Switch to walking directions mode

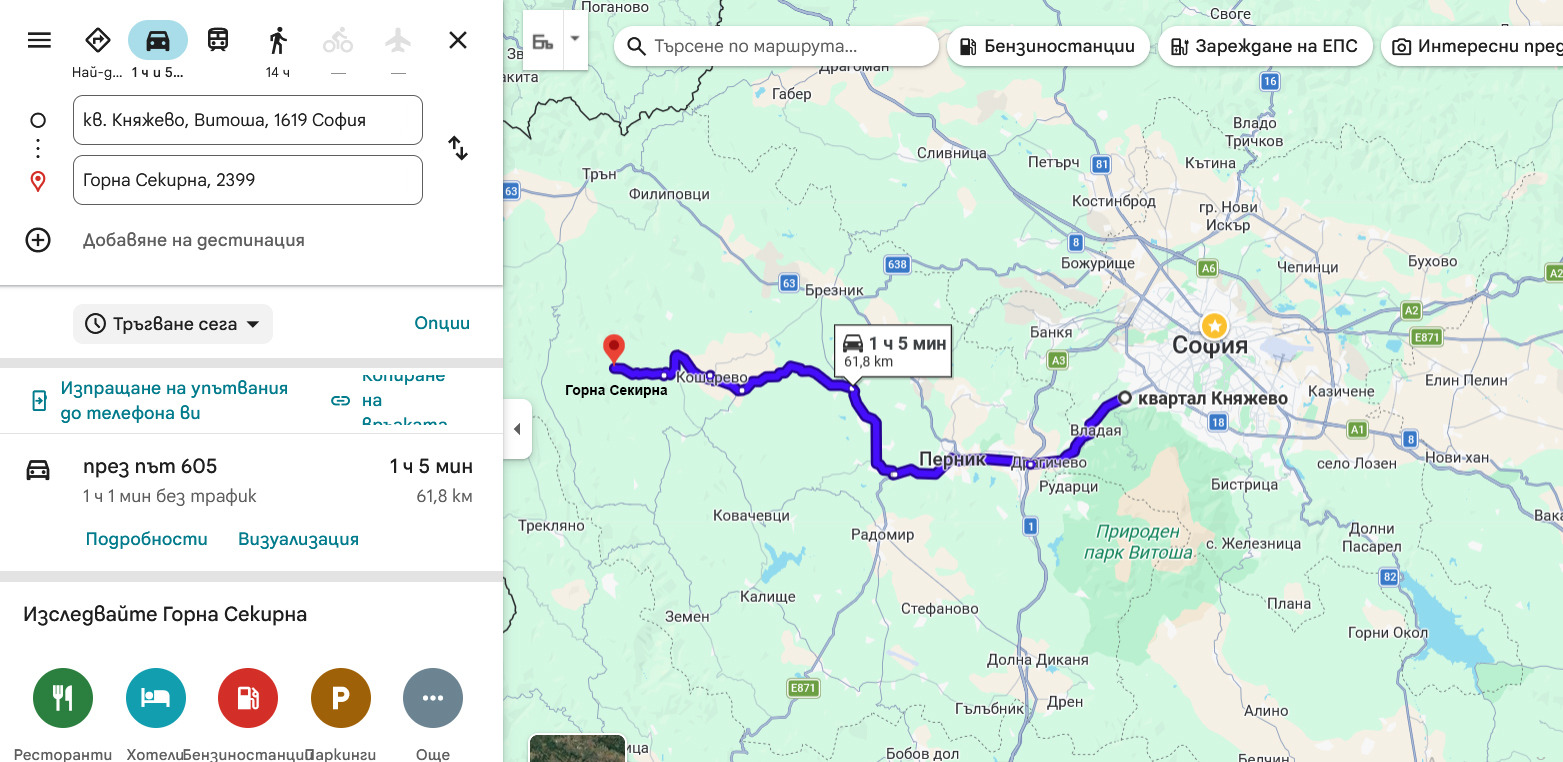pos(278,40)
